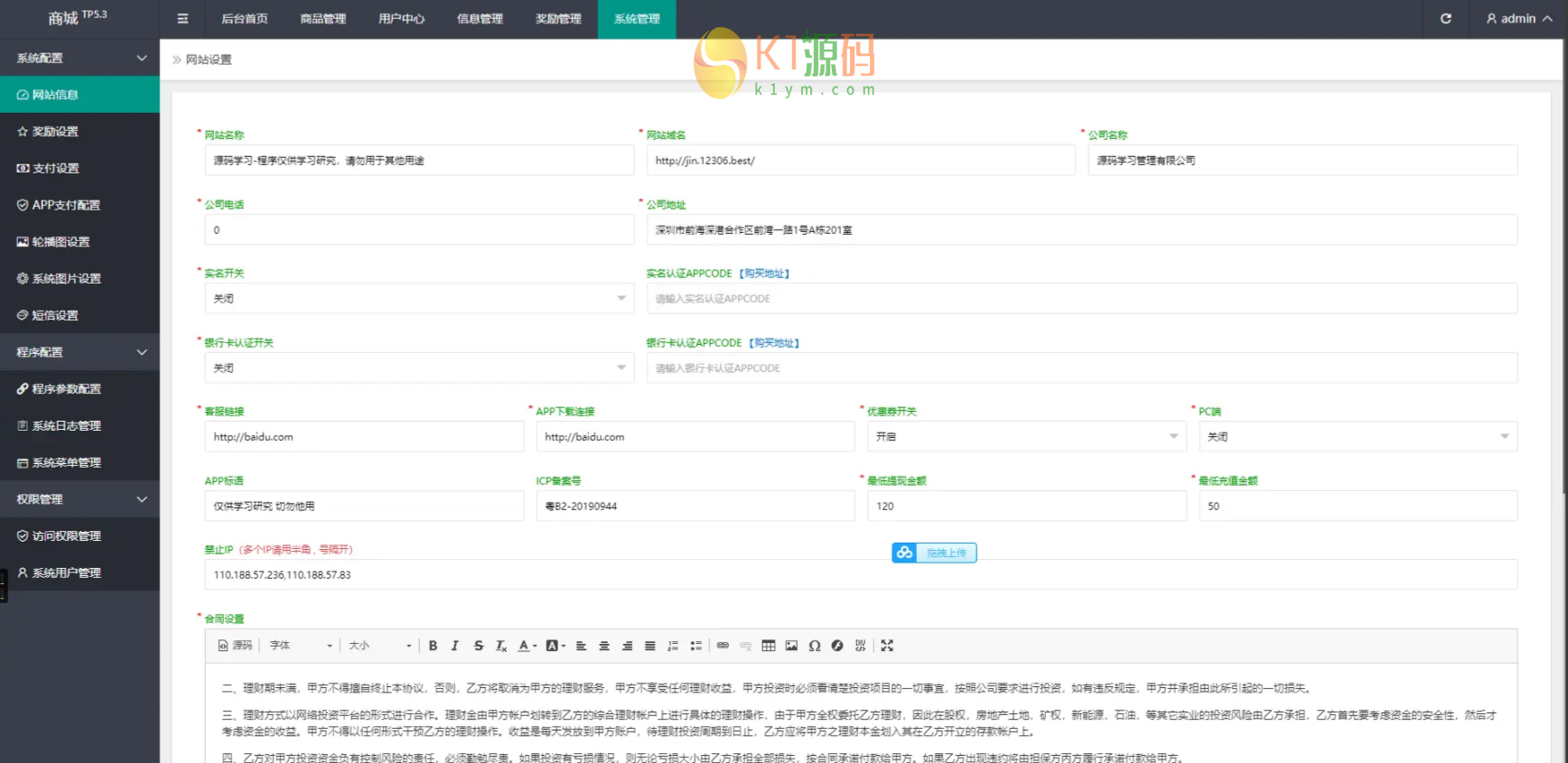Justify text in the editor

coord(650,646)
